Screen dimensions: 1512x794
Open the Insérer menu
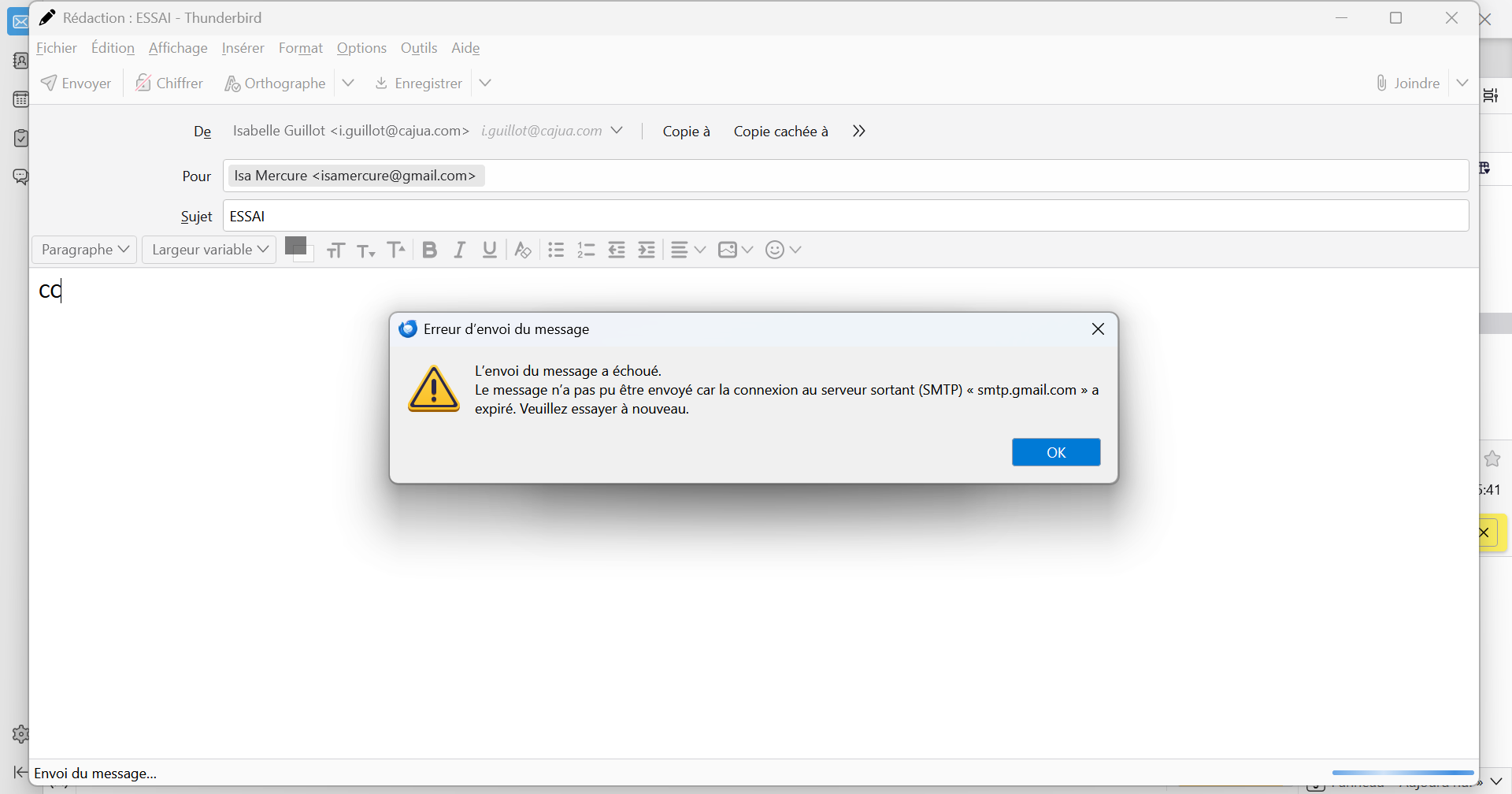[x=243, y=48]
